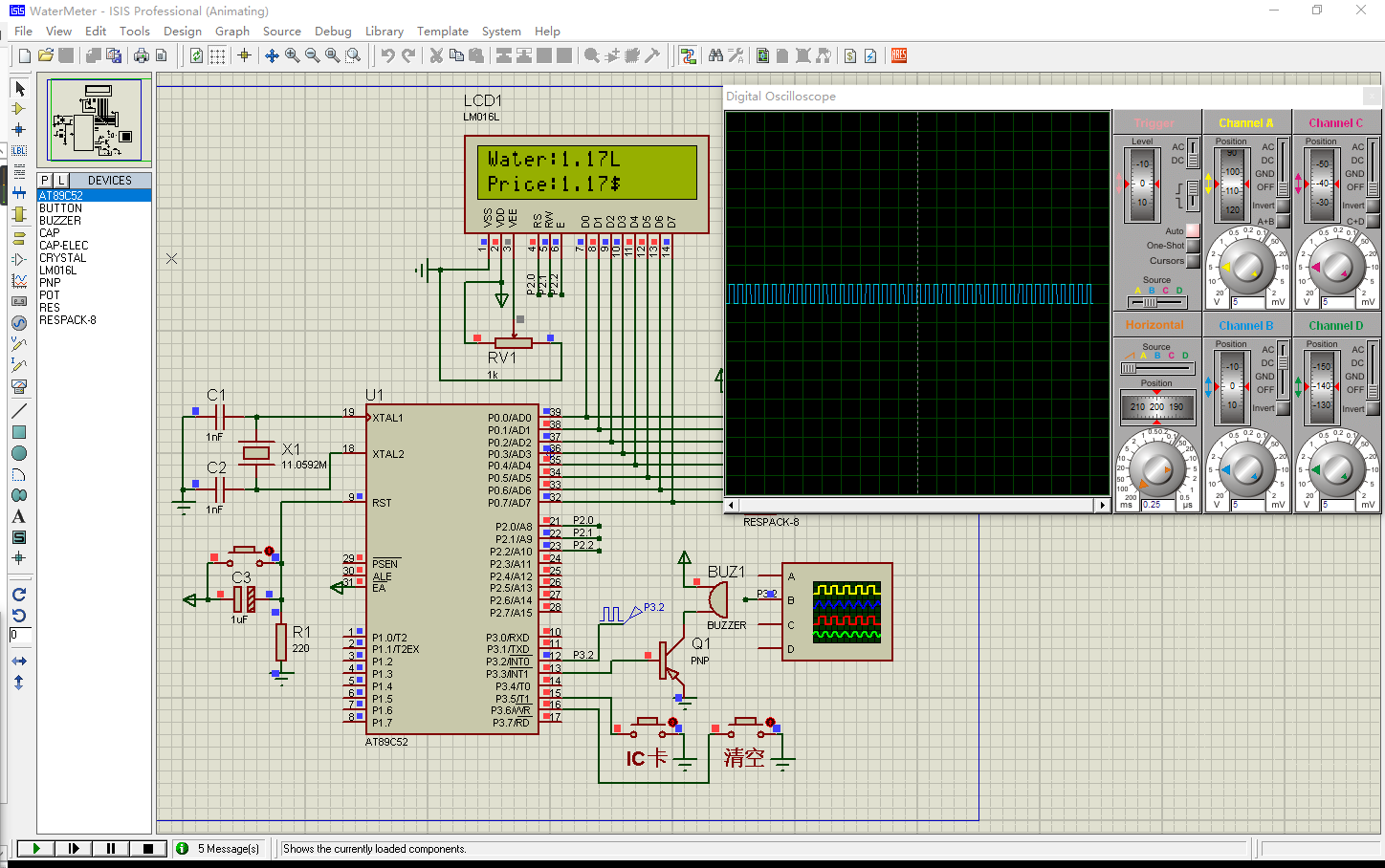The height and width of the screenshot is (868, 1385).
Task: Click the vertical mirror (Y-flip) icon
Action: coord(18,683)
